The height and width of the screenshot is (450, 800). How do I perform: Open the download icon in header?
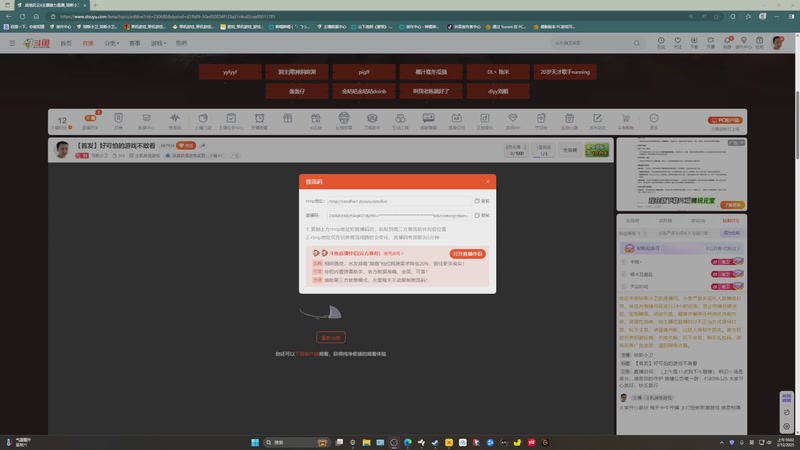click(694, 42)
